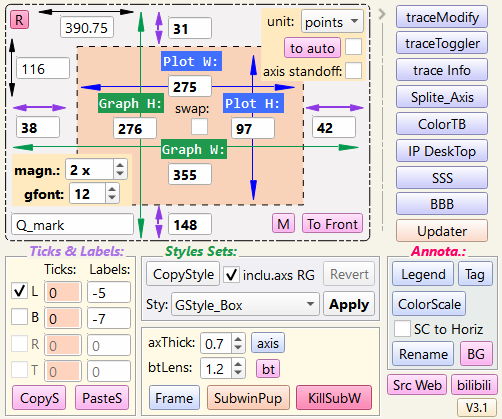The image size is (502, 419).
Task: Enable the R axis checkbox
Action: click(19, 344)
